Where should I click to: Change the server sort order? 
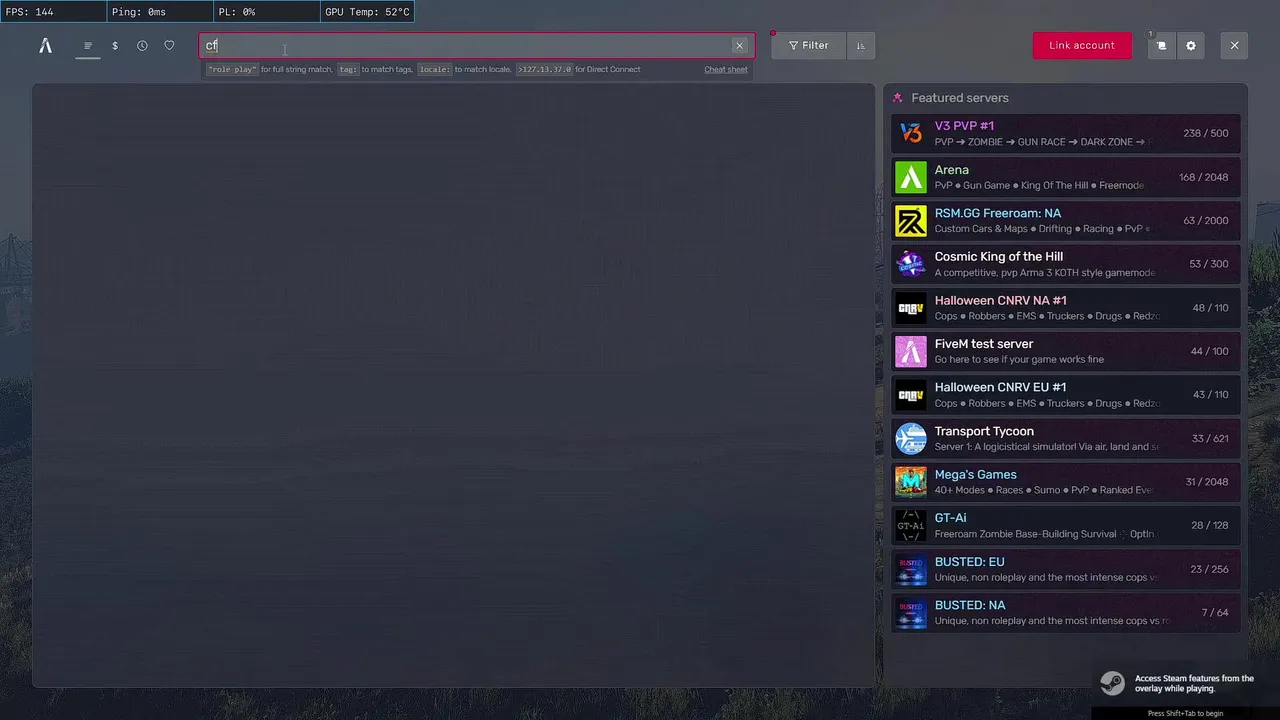click(x=860, y=46)
